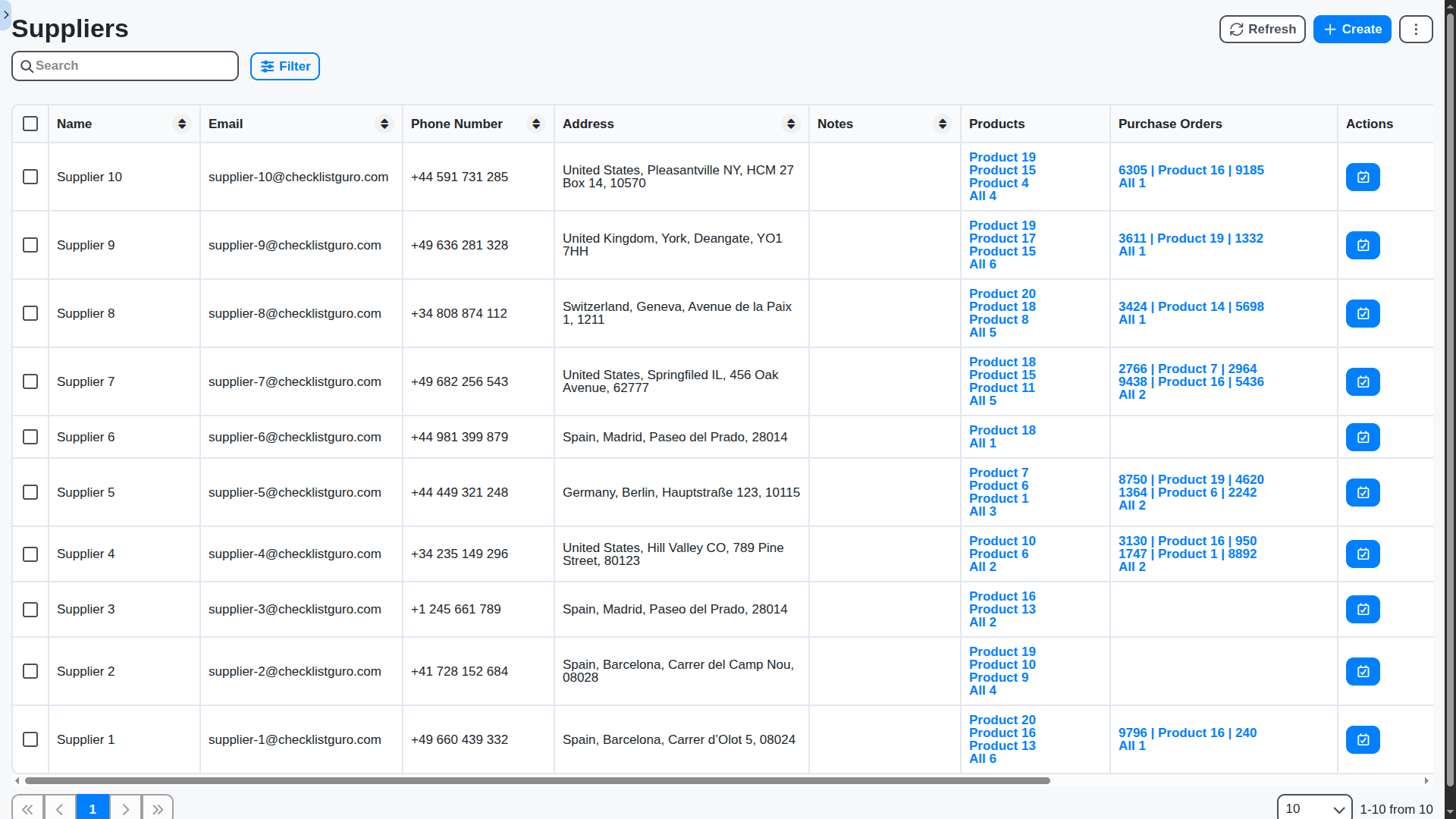The image size is (1456, 819).
Task: Click the action icon for Supplier 1
Action: pos(1362,740)
